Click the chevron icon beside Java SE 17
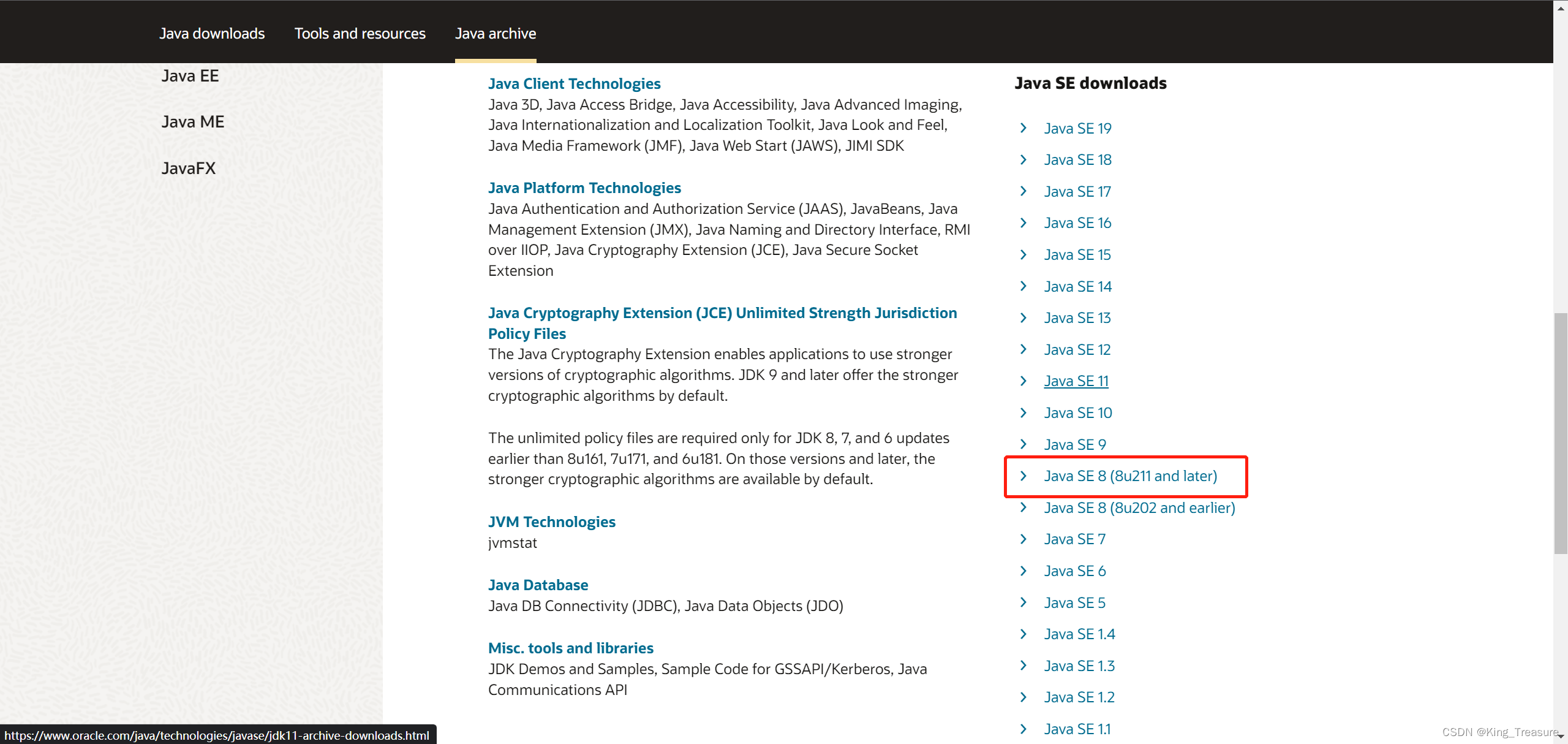 point(1023,191)
